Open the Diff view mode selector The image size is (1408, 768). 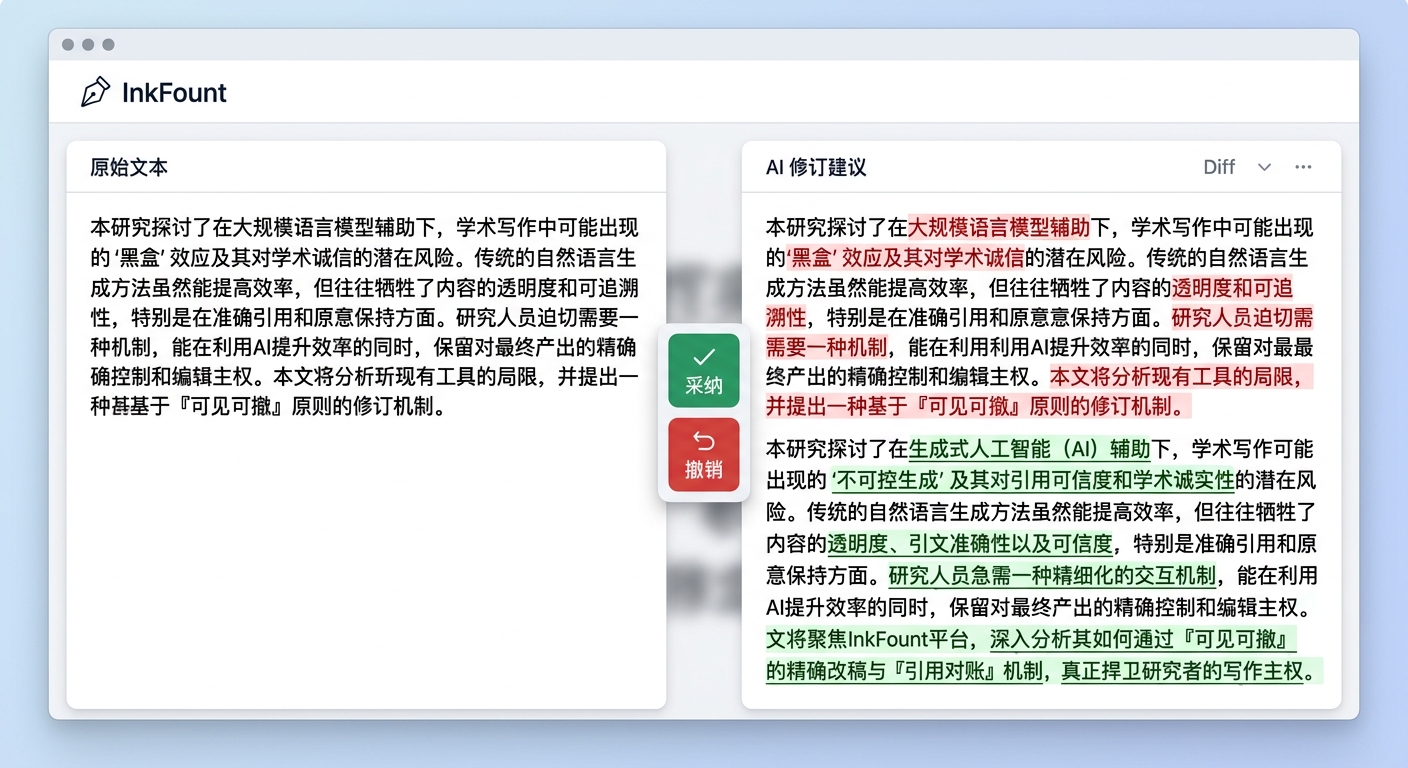[1219, 167]
